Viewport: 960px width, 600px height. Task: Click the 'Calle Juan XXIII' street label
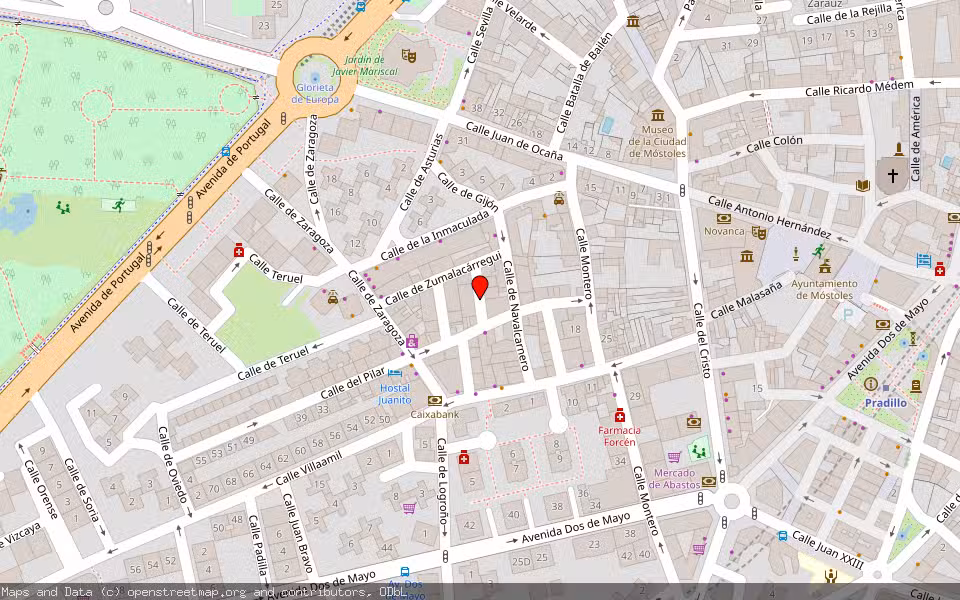point(828,550)
